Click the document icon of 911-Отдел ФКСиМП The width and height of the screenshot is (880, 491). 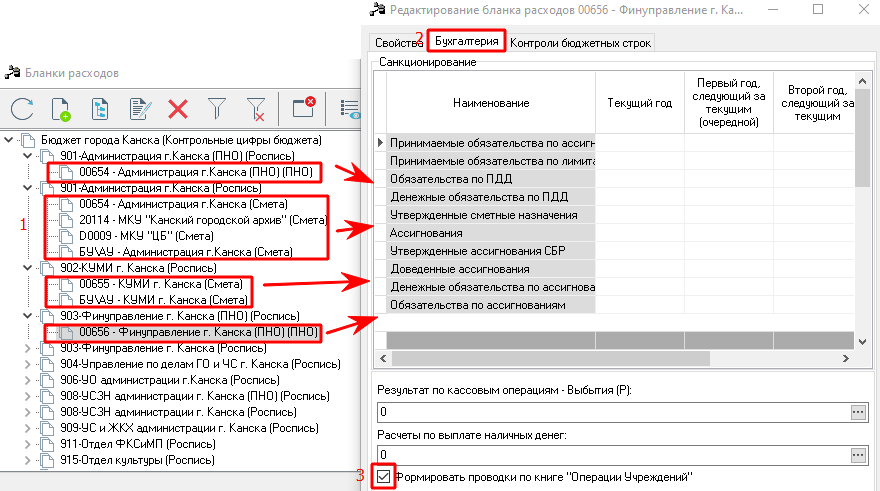48,444
